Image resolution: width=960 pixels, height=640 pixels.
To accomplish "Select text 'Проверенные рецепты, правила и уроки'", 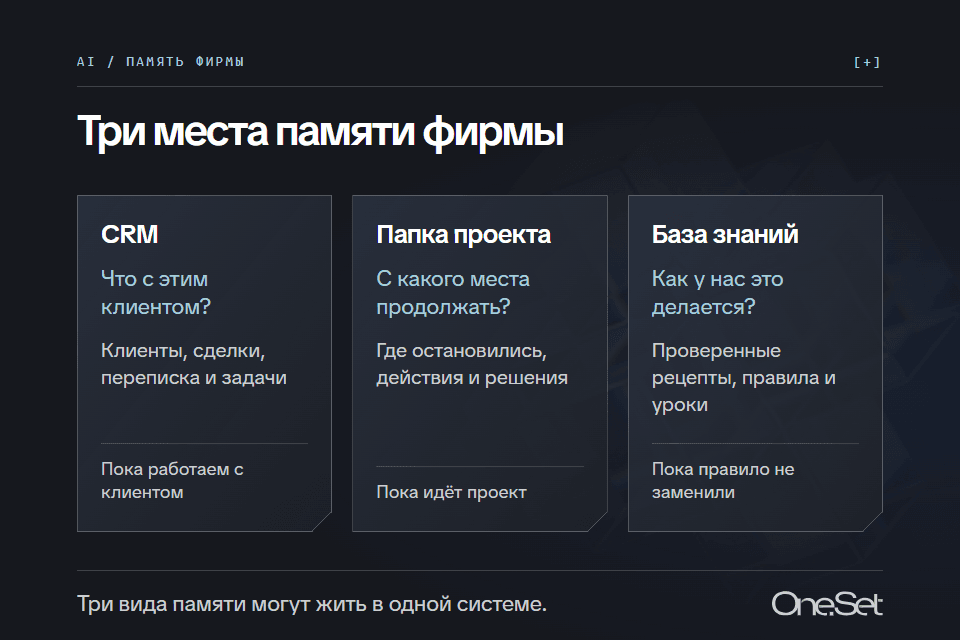I will (743, 377).
